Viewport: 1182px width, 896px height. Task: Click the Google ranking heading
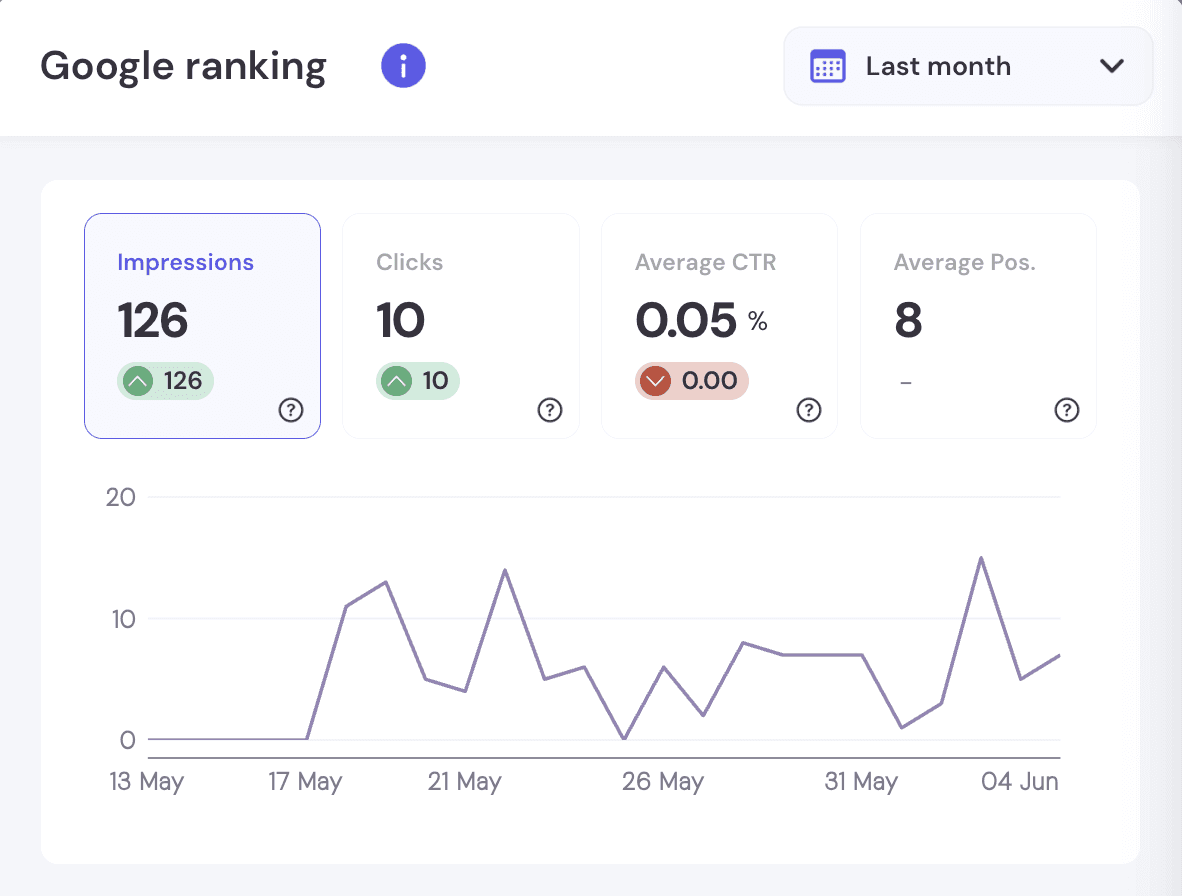pyautogui.click(x=183, y=66)
